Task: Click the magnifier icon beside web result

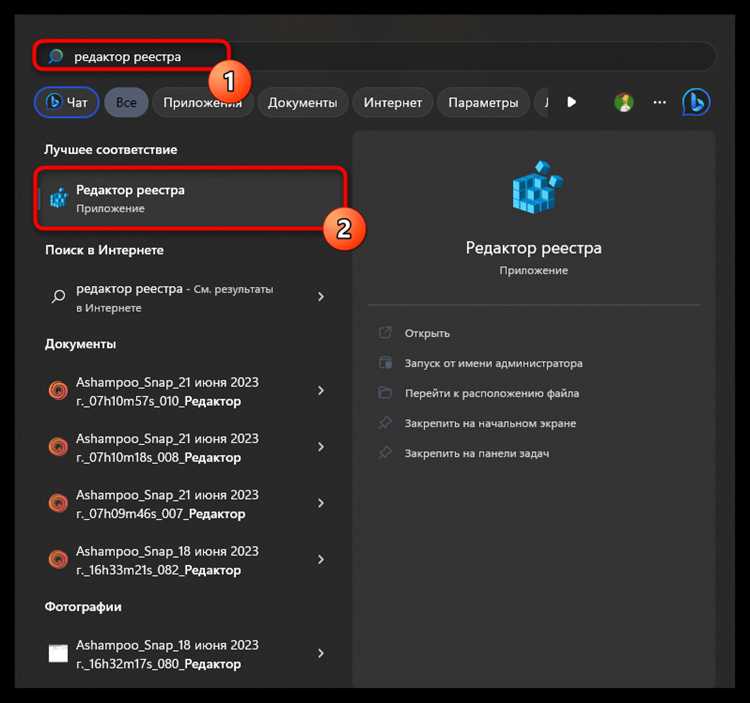Action: [58, 297]
